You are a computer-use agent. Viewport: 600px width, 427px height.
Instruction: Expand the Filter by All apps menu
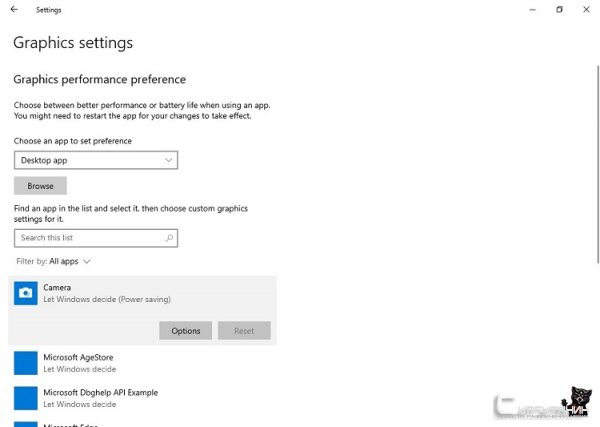(54, 261)
